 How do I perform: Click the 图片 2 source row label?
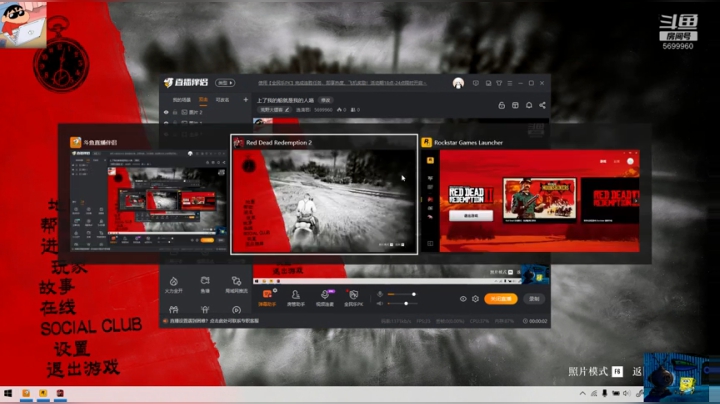click(196, 112)
